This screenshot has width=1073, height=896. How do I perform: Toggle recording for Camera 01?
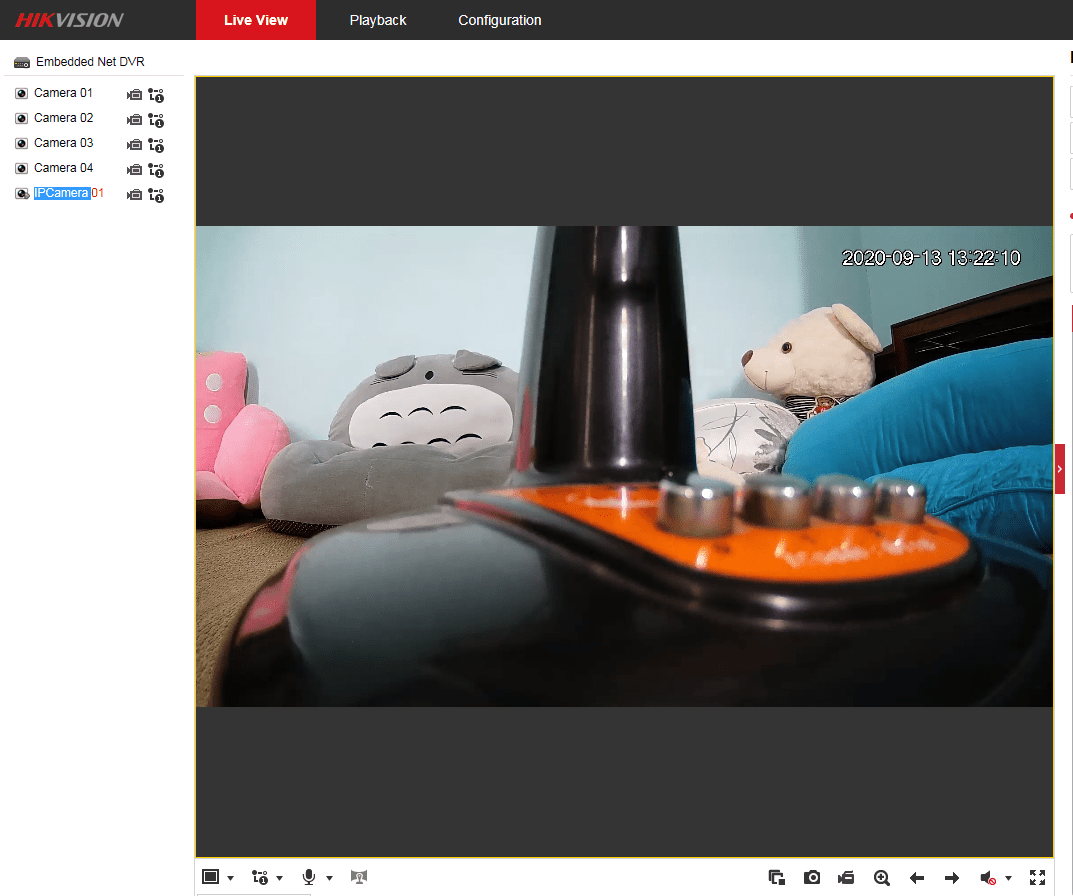coord(134,95)
